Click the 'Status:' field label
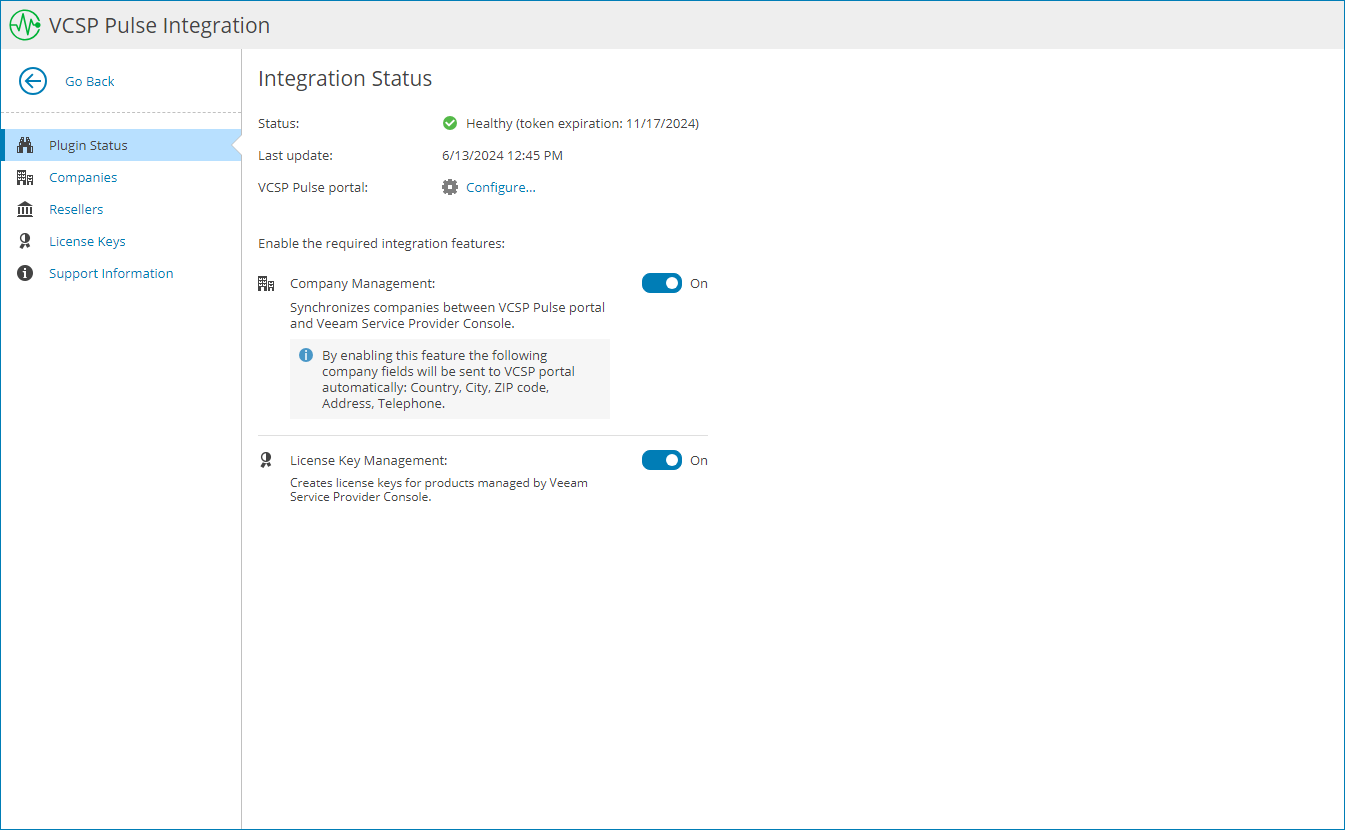The width and height of the screenshot is (1345, 830). tap(278, 123)
